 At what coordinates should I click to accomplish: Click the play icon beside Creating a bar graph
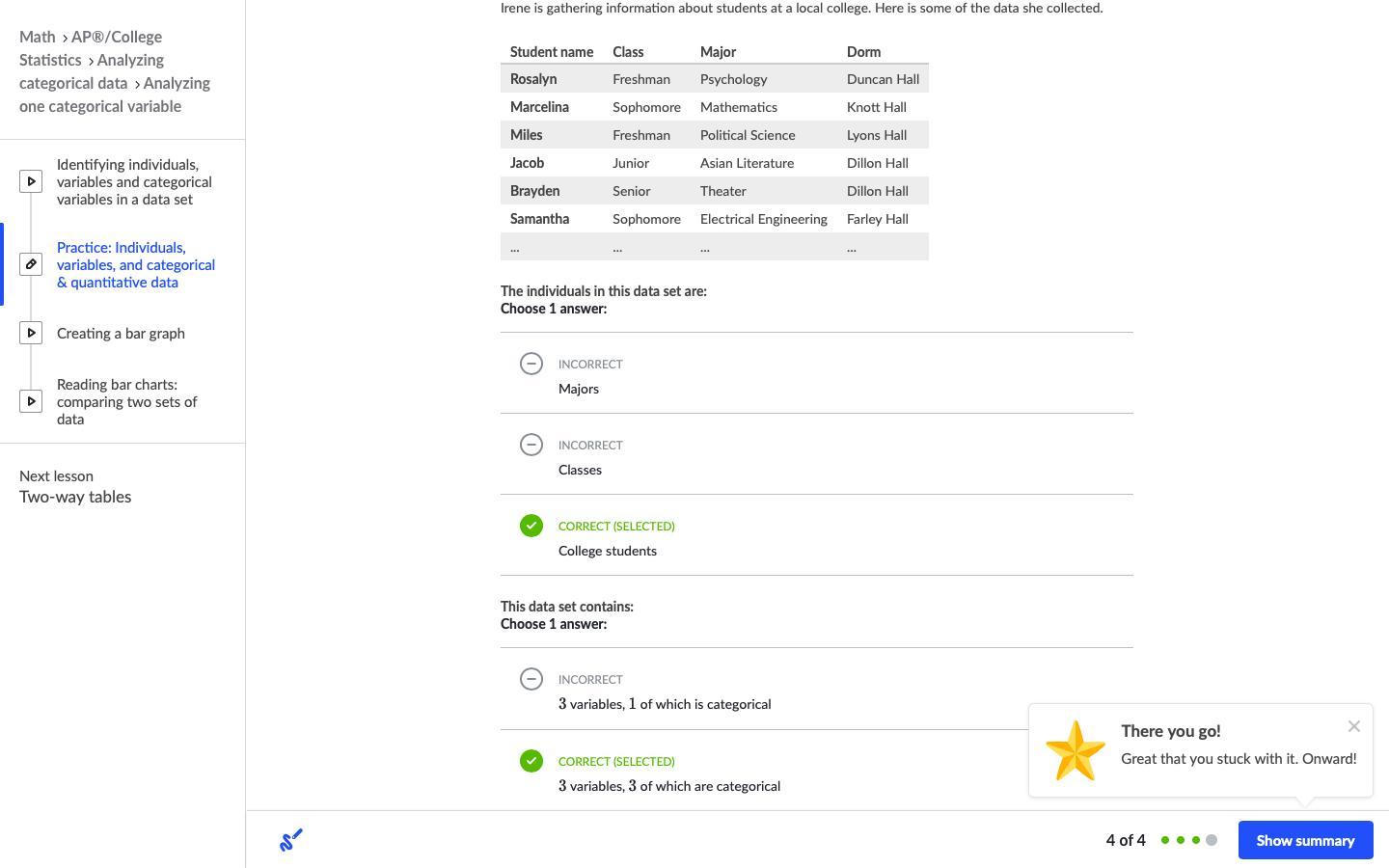(x=31, y=334)
